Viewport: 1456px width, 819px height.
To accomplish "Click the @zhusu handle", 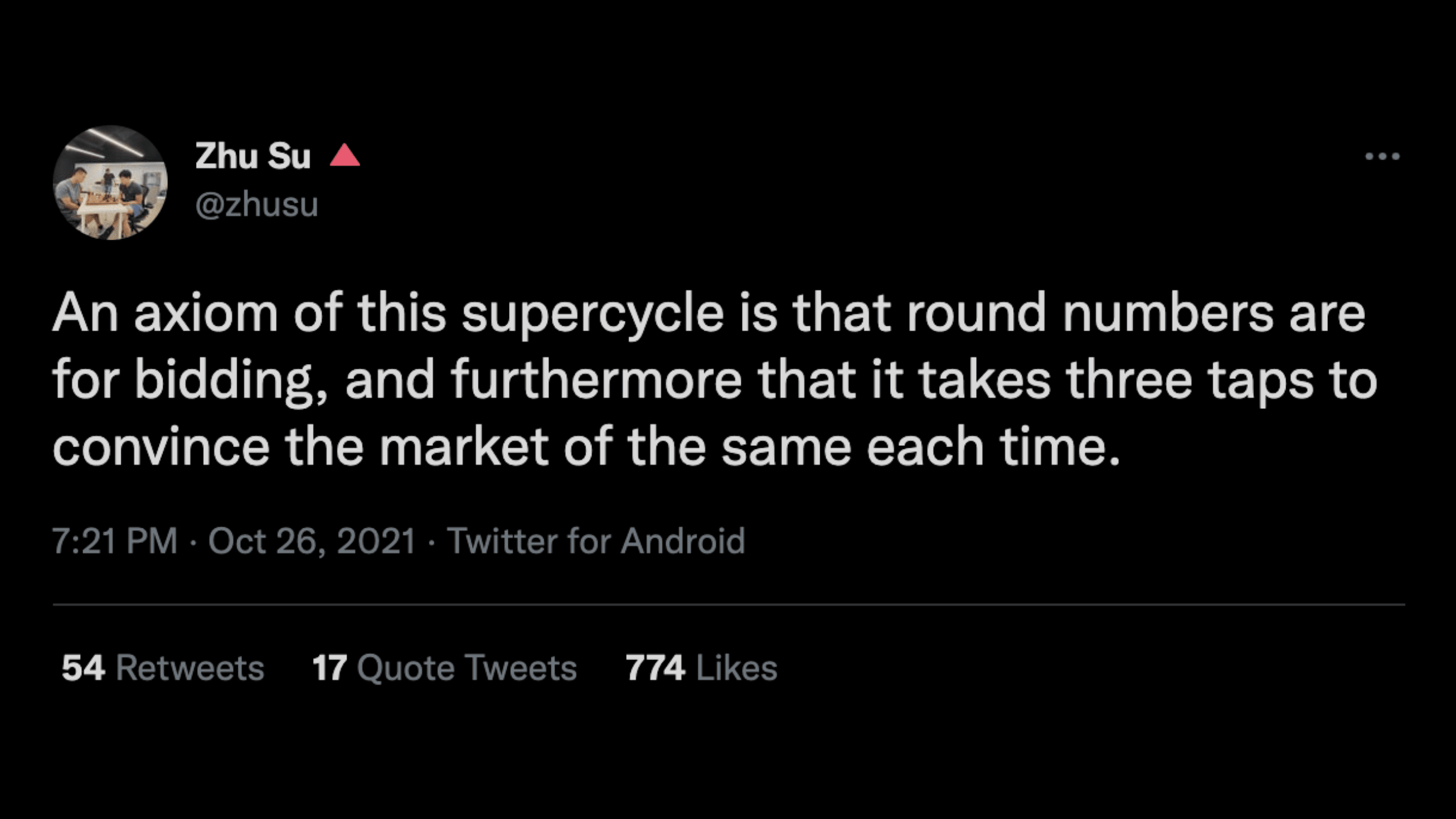I will tap(257, 204).
